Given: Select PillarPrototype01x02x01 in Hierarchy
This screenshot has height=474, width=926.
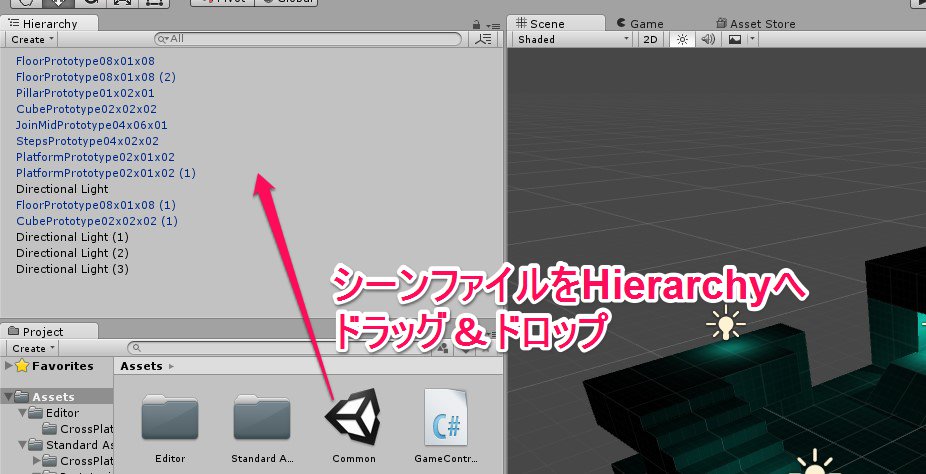Looking at the screenshot, I should [85, 93].
